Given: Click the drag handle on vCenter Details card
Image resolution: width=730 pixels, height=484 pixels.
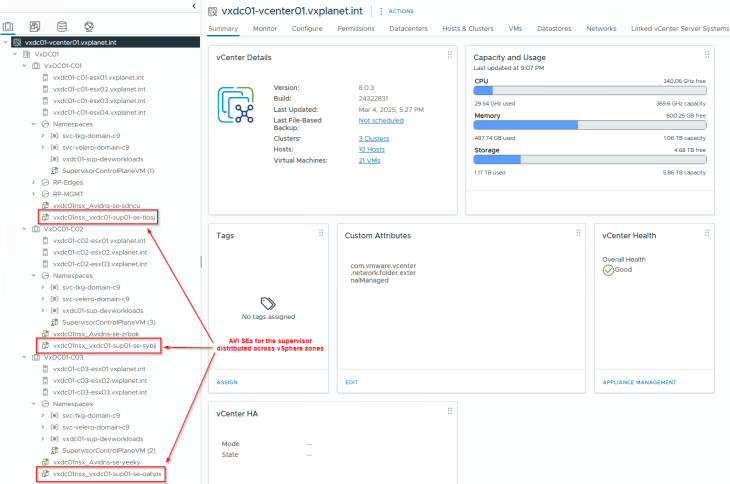Looking at the screenshot, I should [x=451, y=55].
